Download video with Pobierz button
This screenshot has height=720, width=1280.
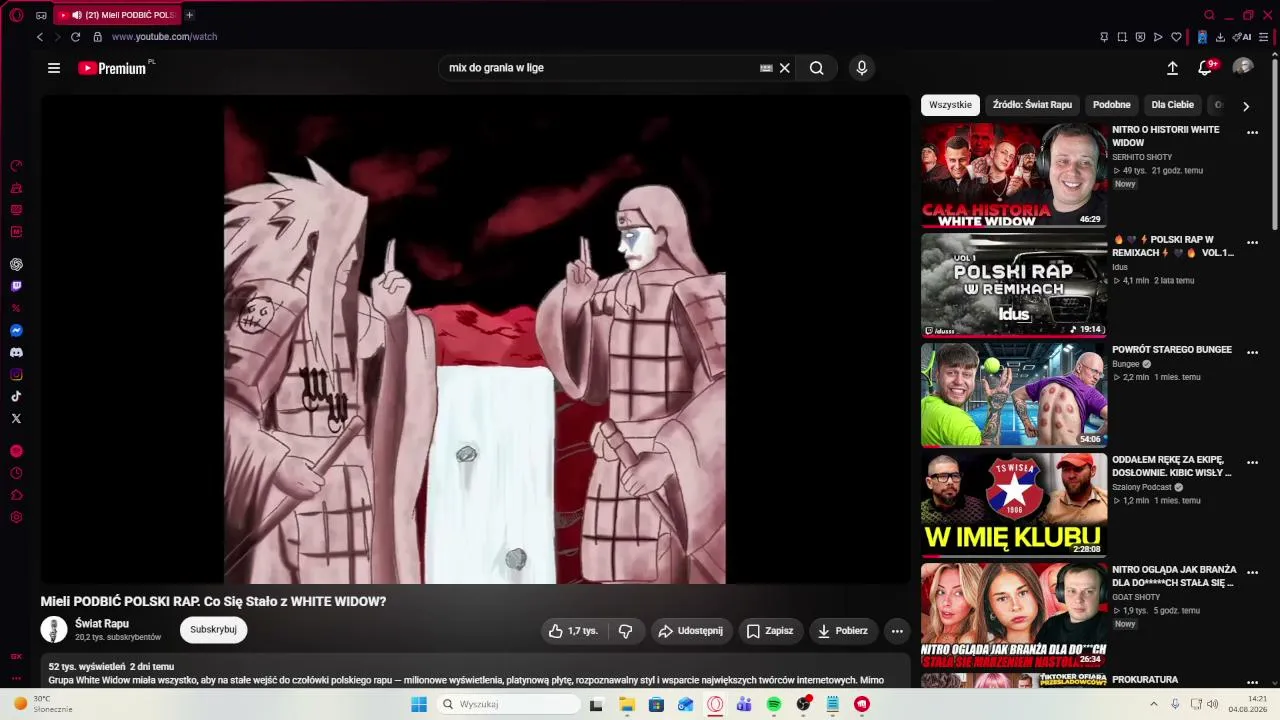(843, 631)
